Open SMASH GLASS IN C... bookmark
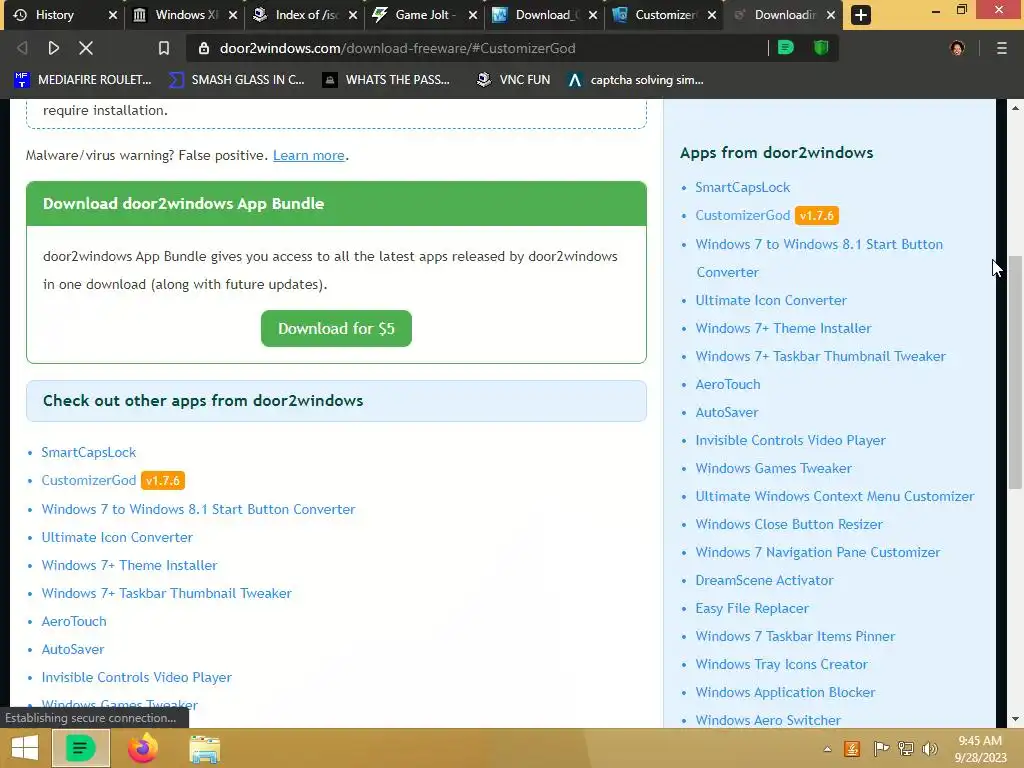Image resolution: width=1024 pixels, height=768 pixels. pos(237,80)
